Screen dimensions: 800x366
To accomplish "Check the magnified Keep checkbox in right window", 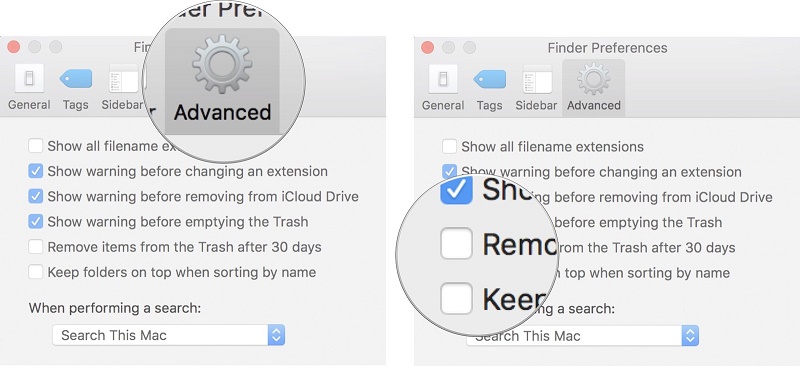I will pos(456,299).
